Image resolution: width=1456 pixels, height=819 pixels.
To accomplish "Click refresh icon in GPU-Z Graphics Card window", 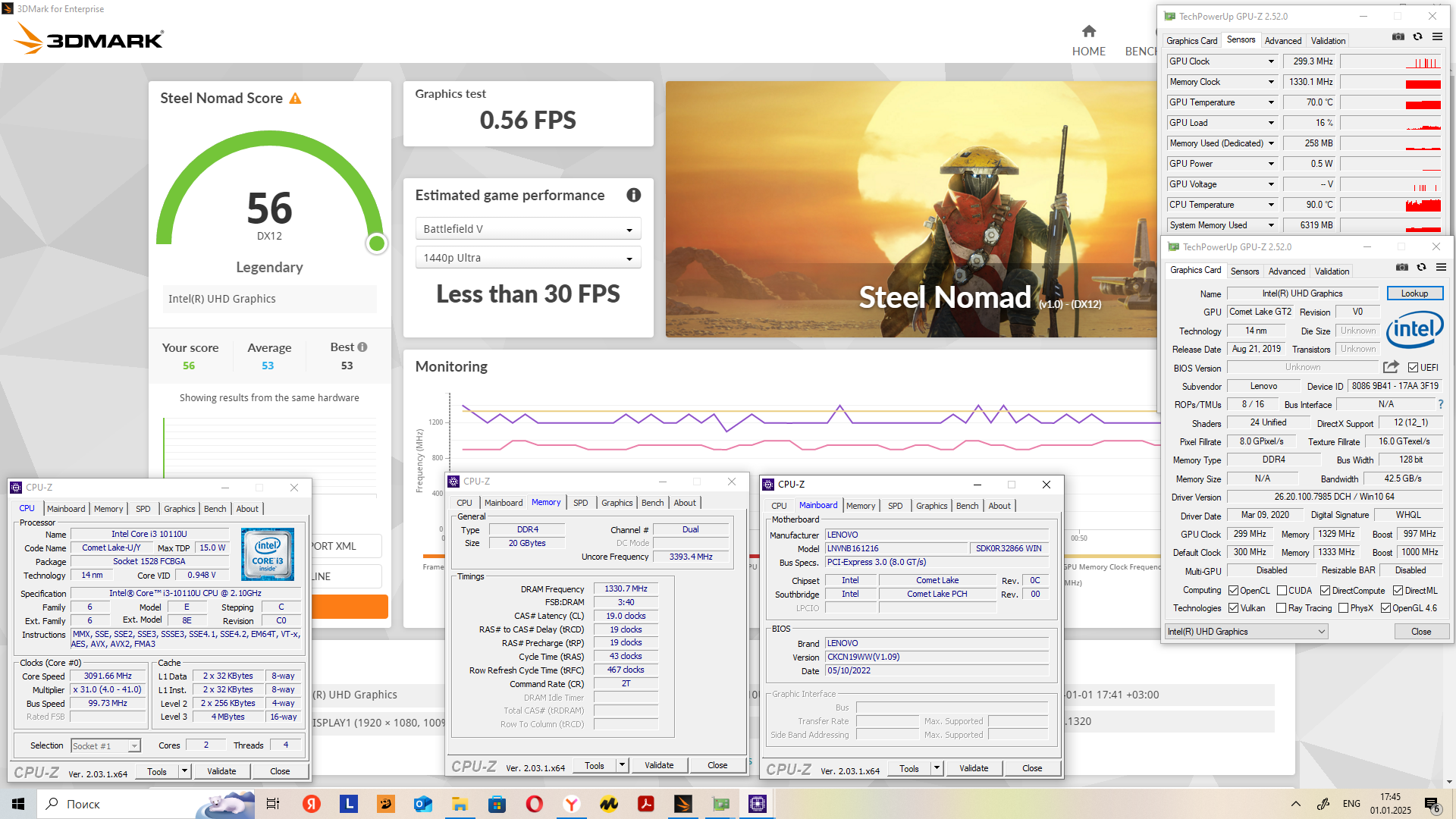I will pyautogui.click(x=1422, y=267).
